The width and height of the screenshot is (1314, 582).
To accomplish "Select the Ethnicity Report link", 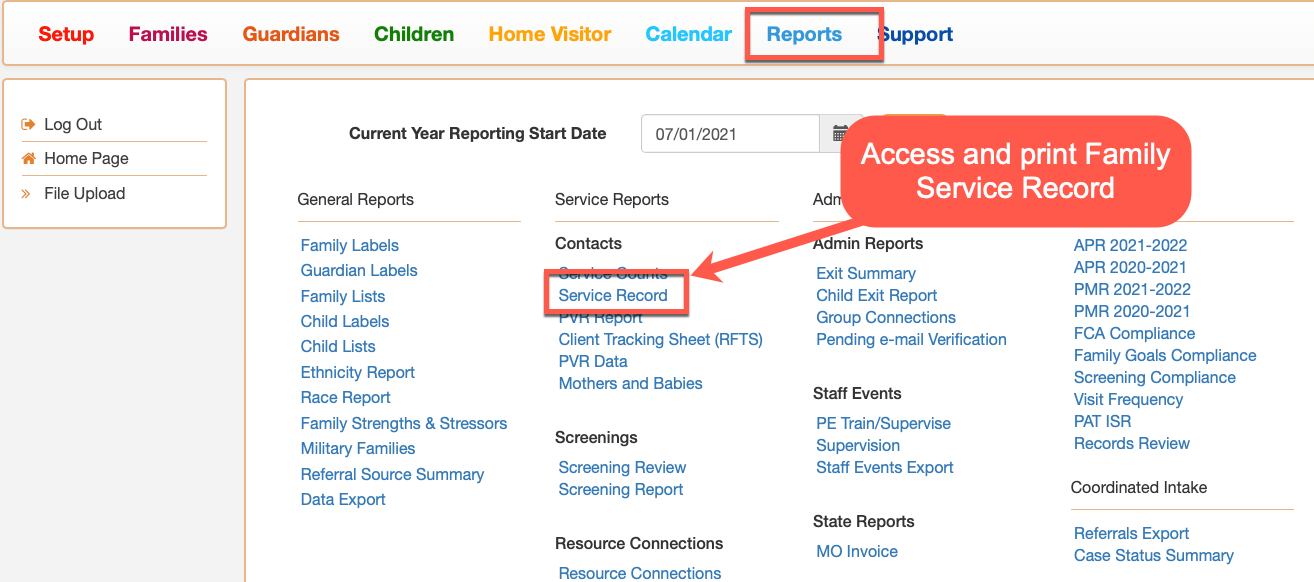I will (x=358, y=372).
